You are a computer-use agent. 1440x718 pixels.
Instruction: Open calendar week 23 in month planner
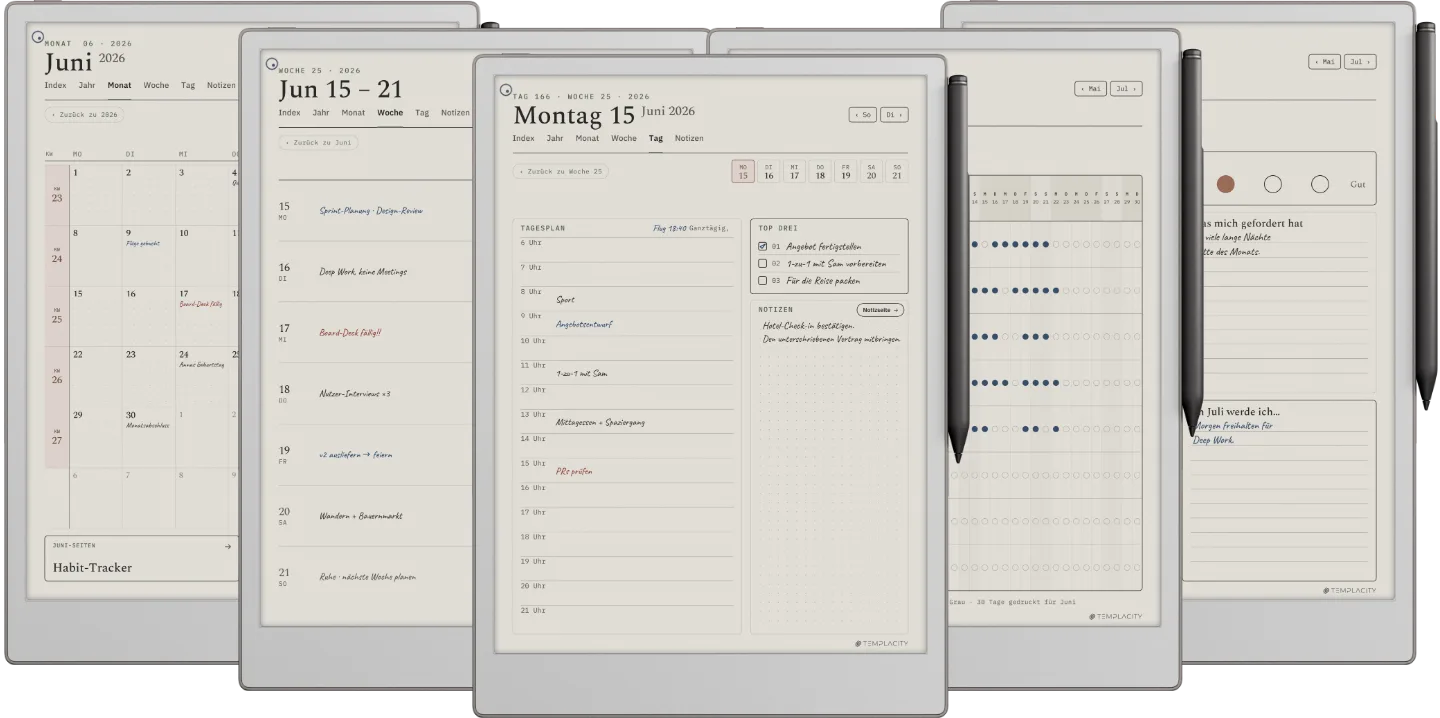pyautogui.click(x=56, y=195)
